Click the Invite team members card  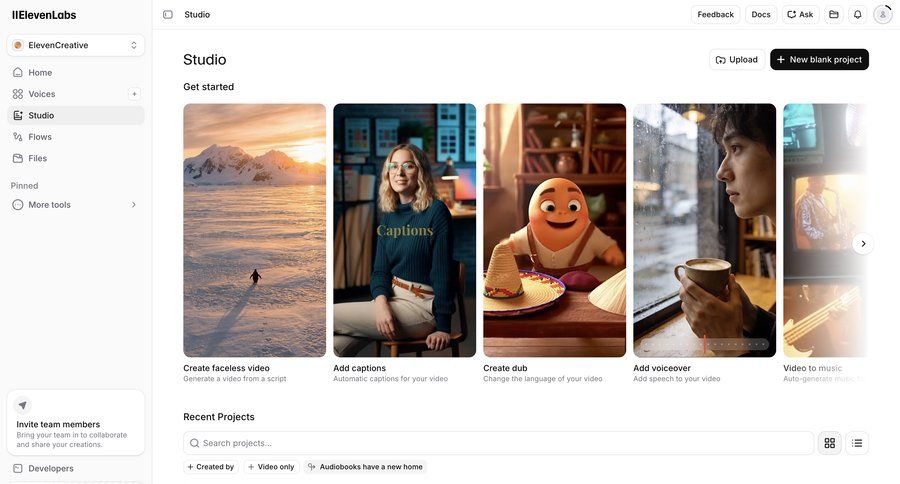(x=76, y=423)
